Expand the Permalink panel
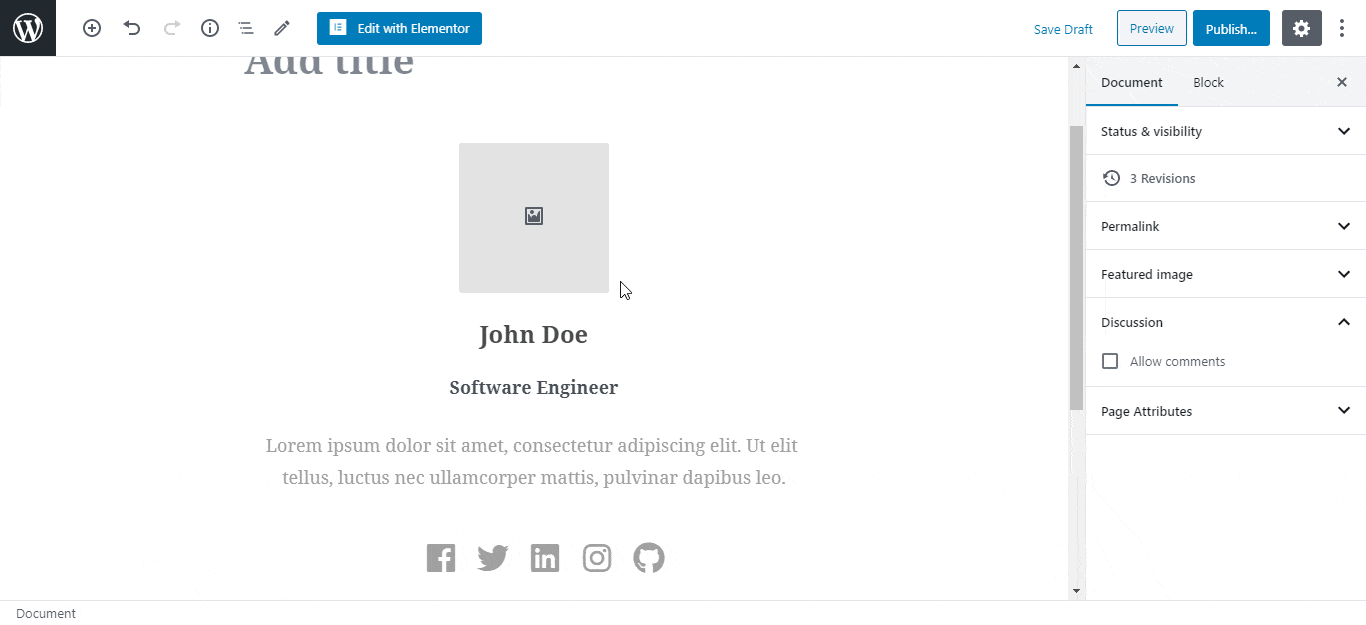 pyautogui.click(x=1226, y=226)
